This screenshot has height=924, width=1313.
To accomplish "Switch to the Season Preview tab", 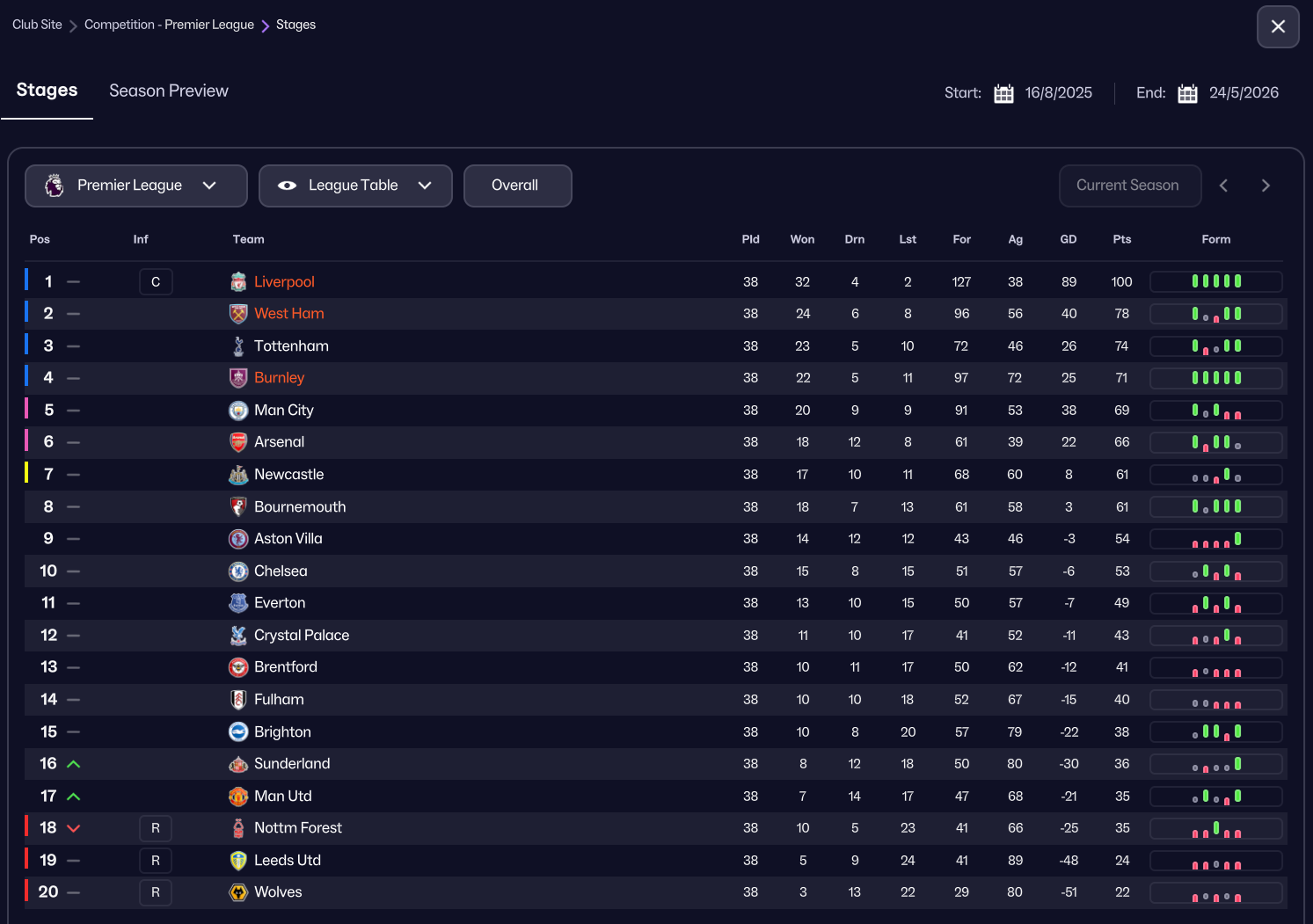I will pyautogui.click(x=169, y=91).
